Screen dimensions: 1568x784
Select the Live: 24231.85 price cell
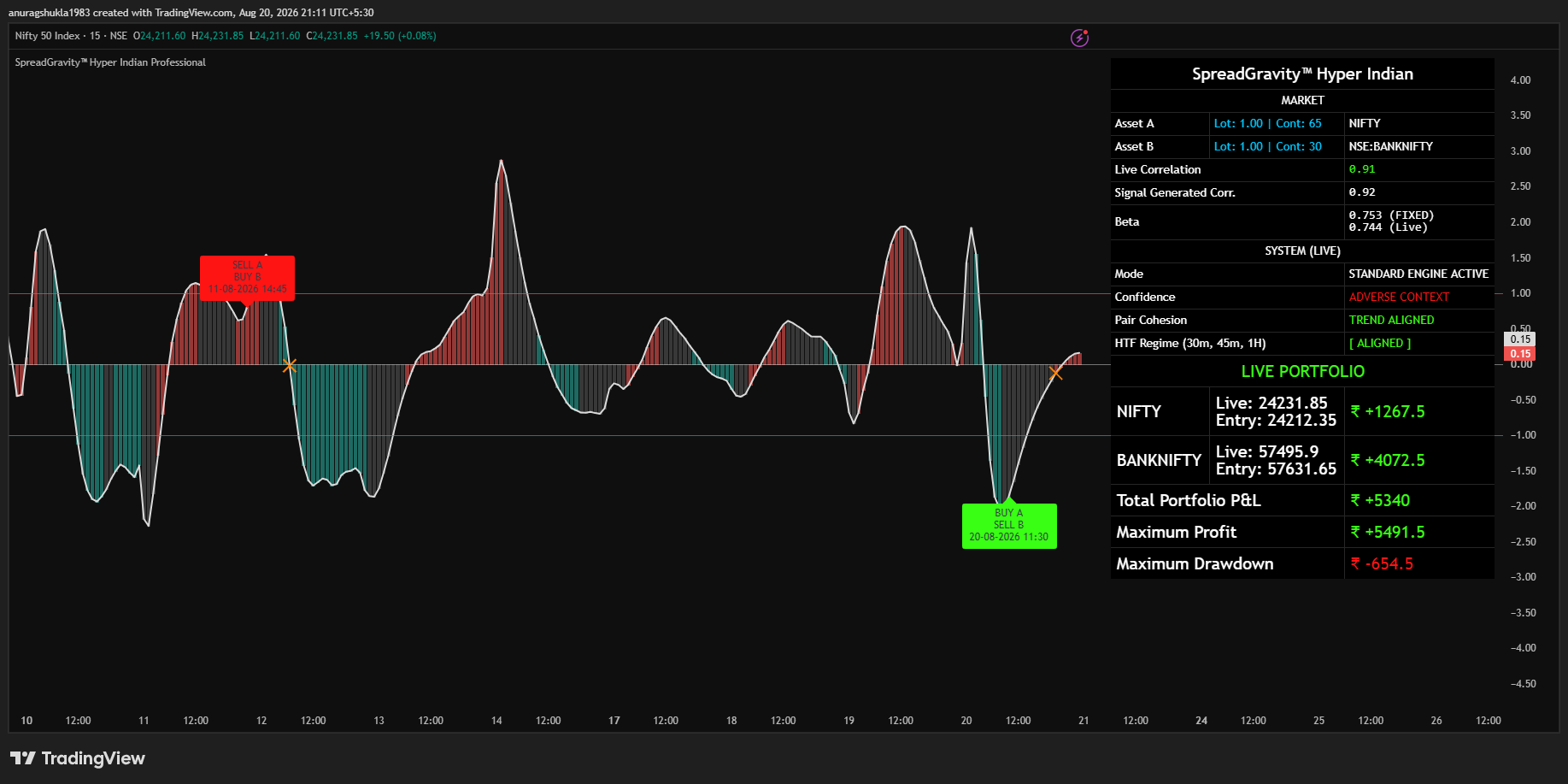click(1271, 404)
